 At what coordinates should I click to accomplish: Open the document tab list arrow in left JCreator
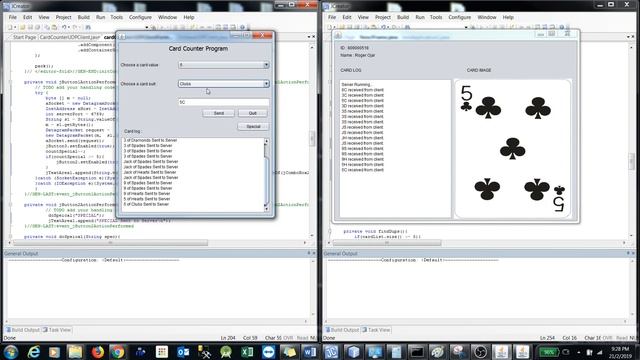309,37
